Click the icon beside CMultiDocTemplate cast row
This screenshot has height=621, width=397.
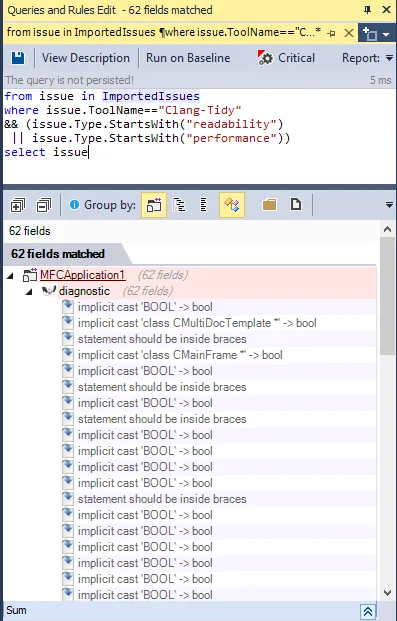68,323
